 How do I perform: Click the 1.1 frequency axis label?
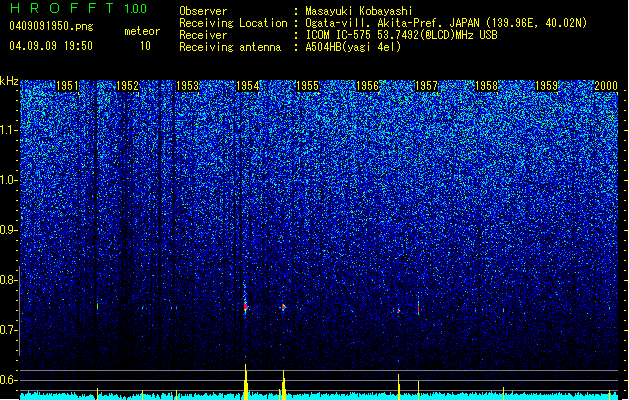click(9, 130)
